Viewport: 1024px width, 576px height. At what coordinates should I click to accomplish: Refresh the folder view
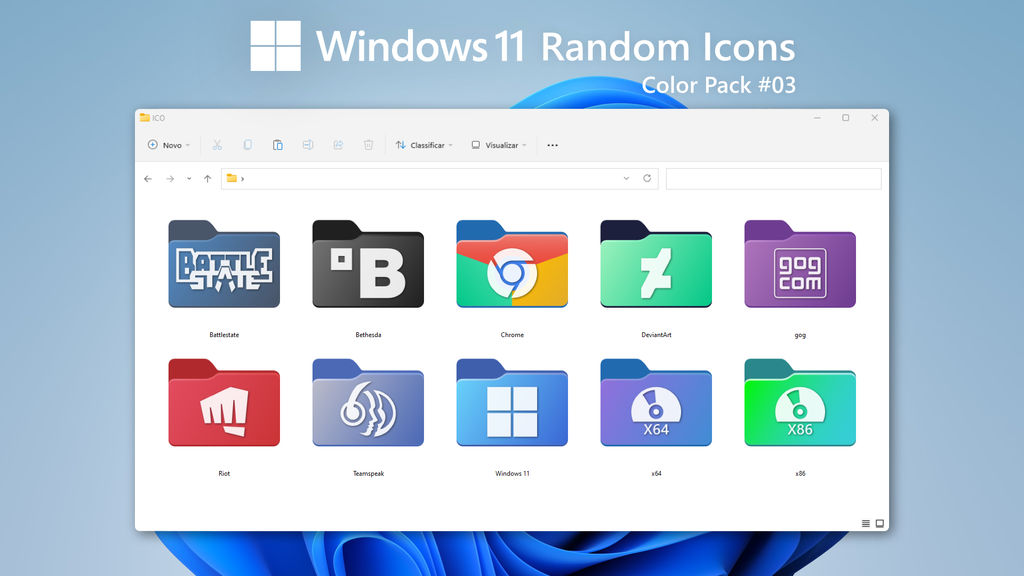[647, 178]
